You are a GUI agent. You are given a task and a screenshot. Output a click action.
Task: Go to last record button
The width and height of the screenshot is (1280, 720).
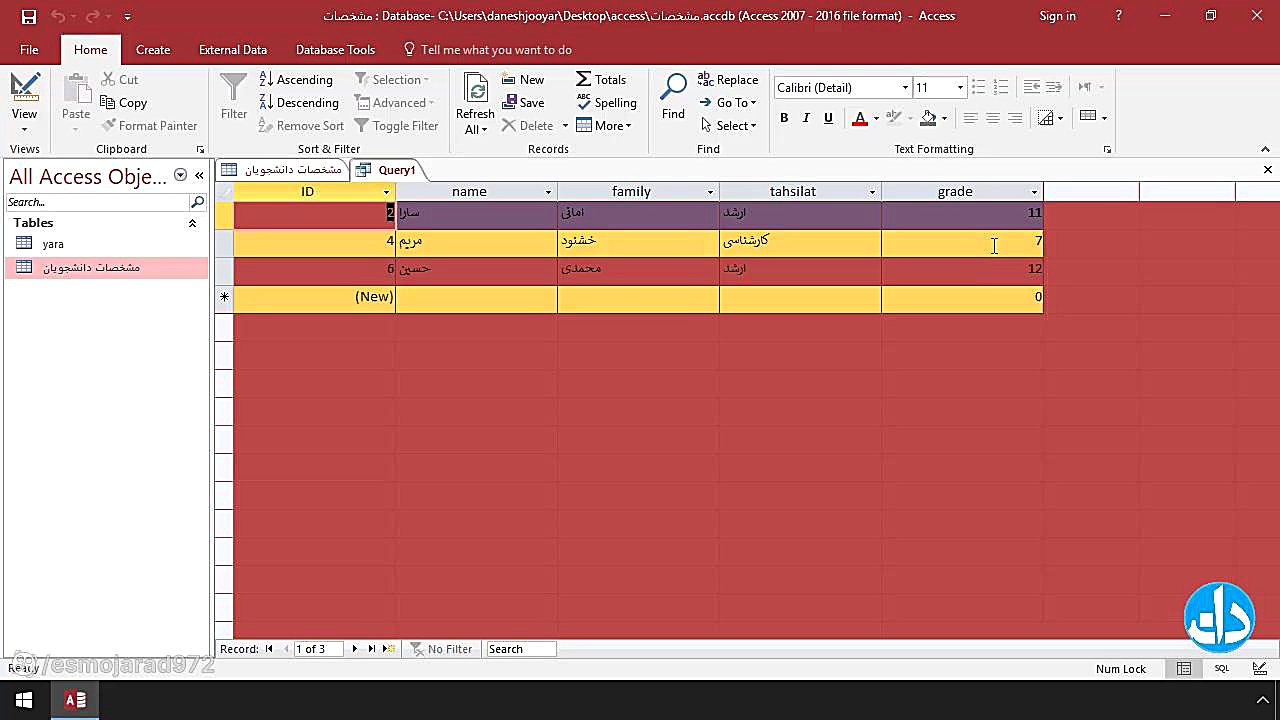[372, 649]
